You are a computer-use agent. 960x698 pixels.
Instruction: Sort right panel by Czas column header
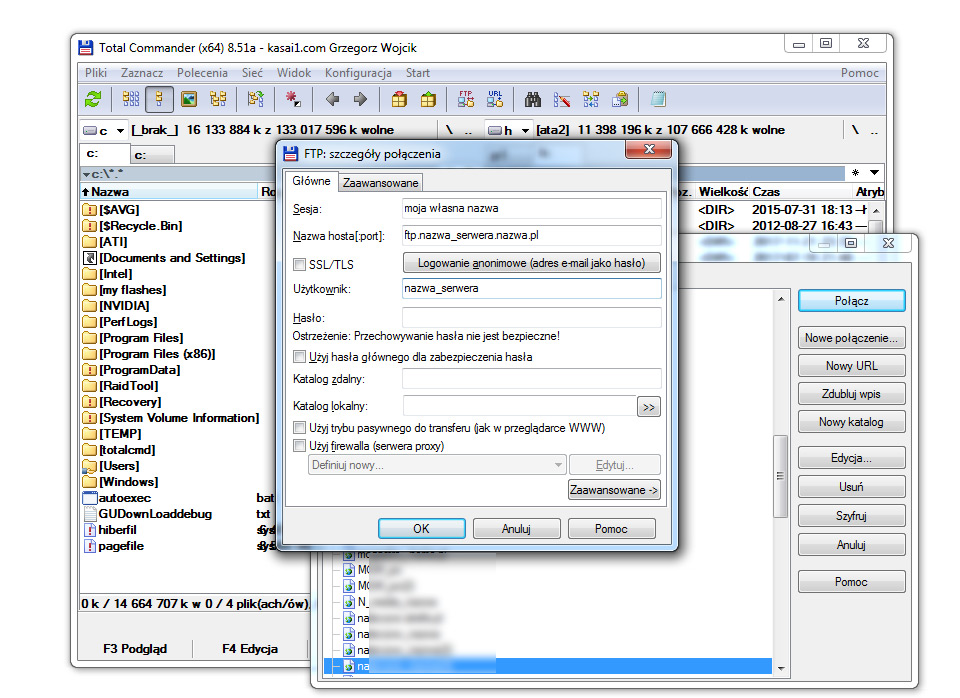pyautogui.click(x=801, y=192)
